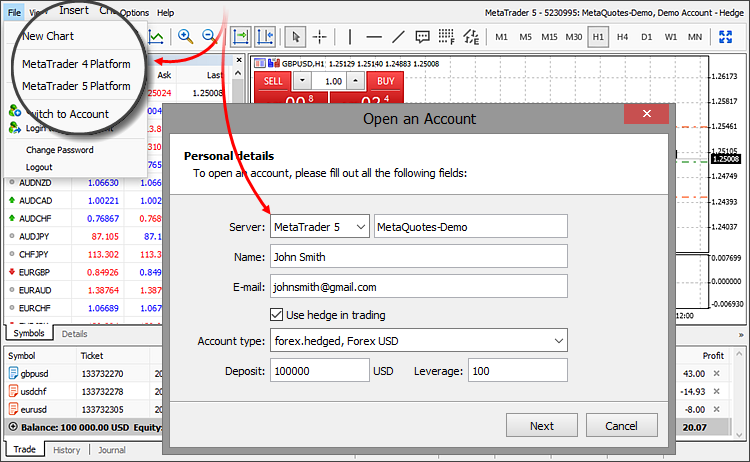750x462 pixels.
Task: Click the Next button
Action: tap(542, 426)
